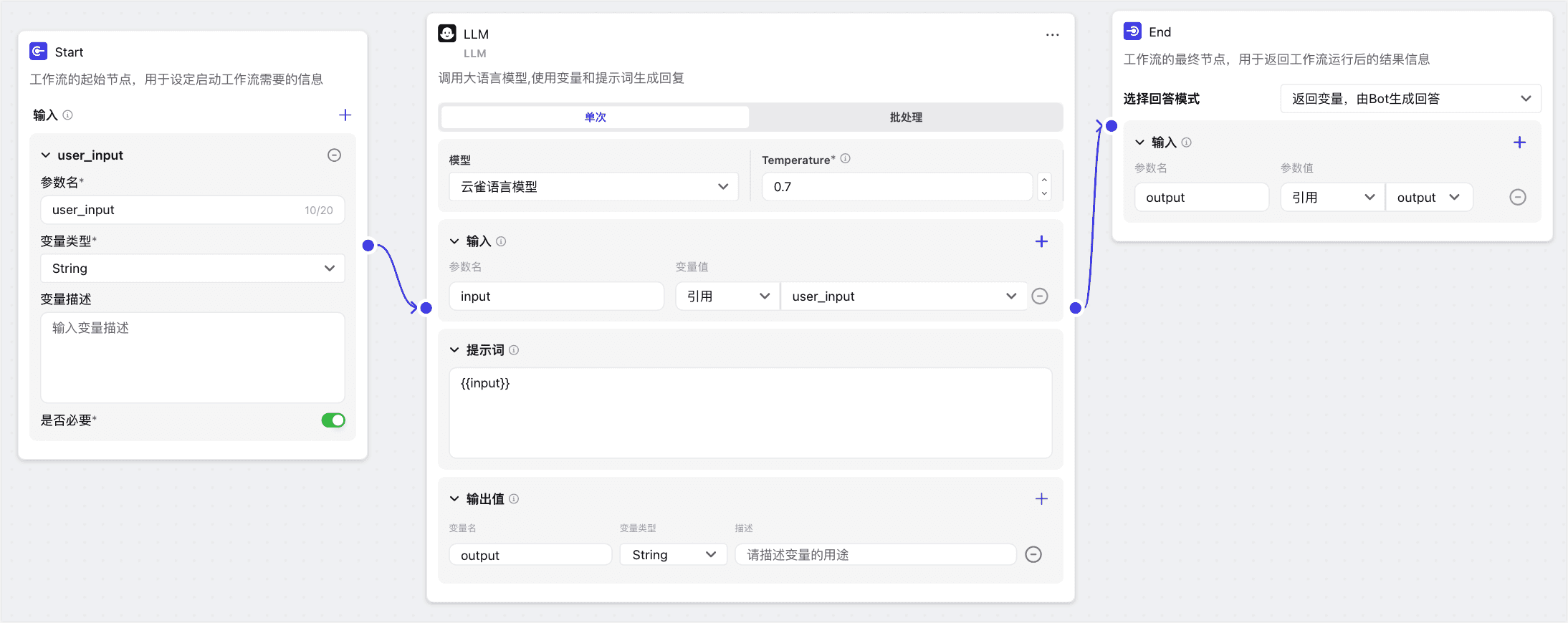The height and width of the screenshot is (623, 1568).
Task: Click the LLM output variable name field
Action: pyautogui.click(x=530, y=555)
